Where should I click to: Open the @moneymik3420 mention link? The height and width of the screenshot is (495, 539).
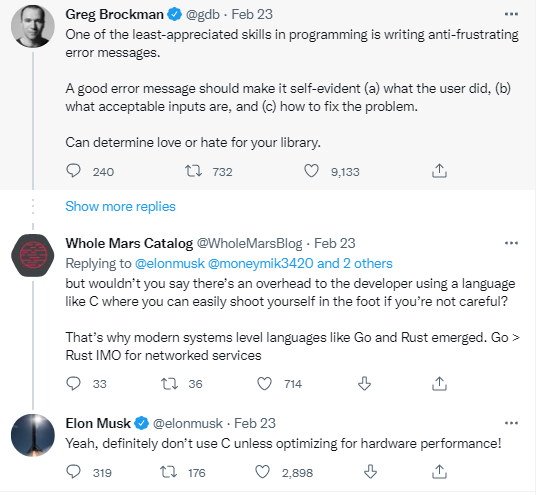click(261, 263)
